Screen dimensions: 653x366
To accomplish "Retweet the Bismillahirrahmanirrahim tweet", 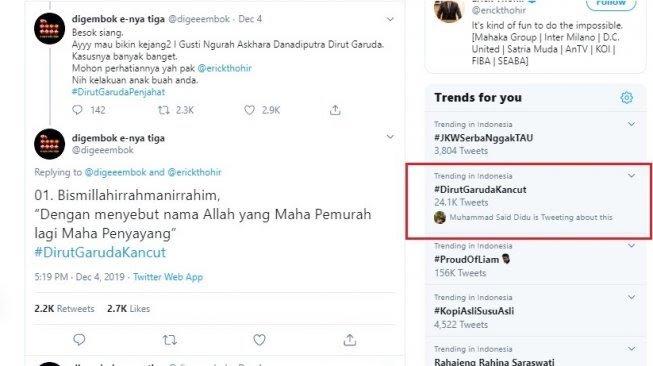I will coord(170,340).
